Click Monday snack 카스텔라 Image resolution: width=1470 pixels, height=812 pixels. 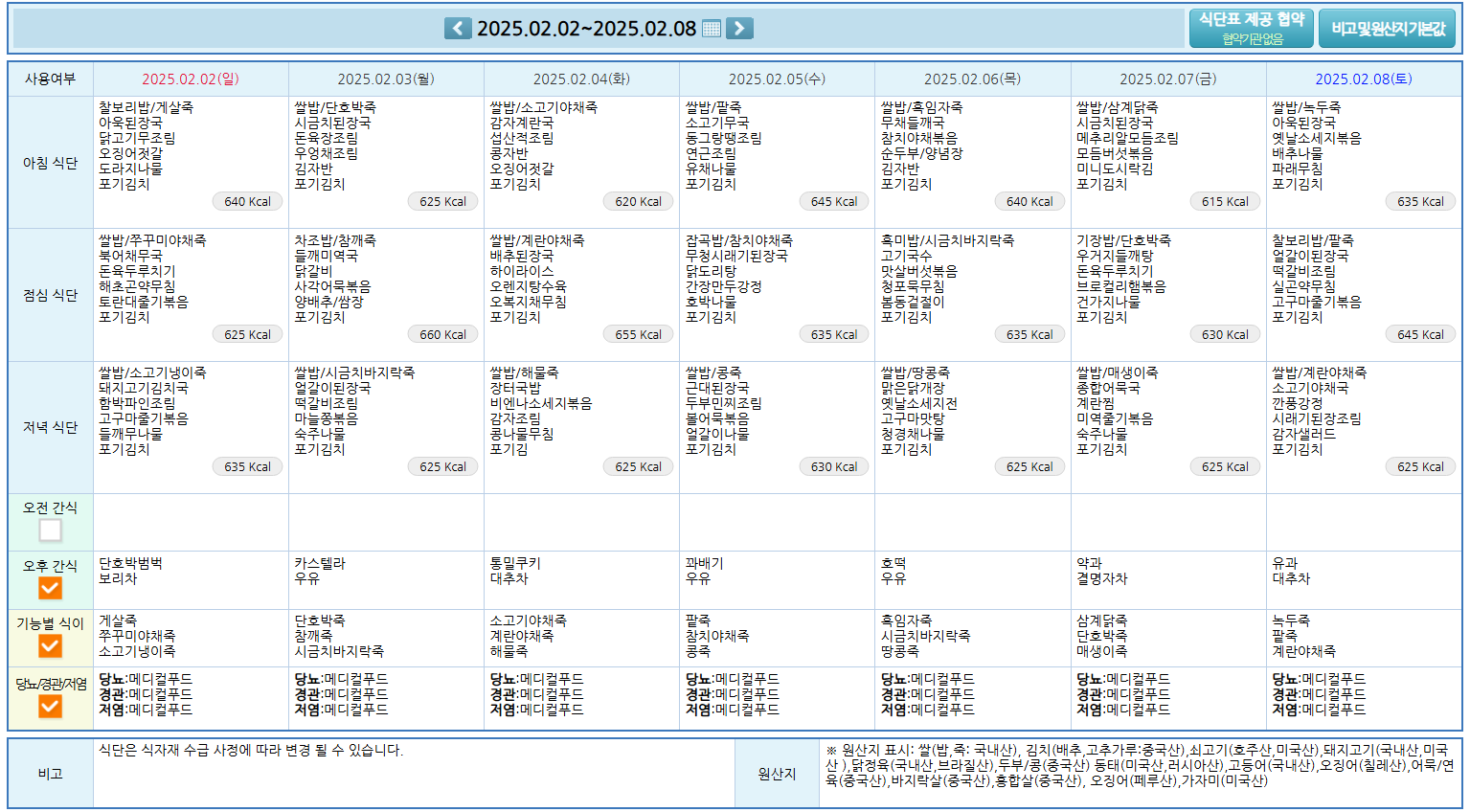coord(320,563)
